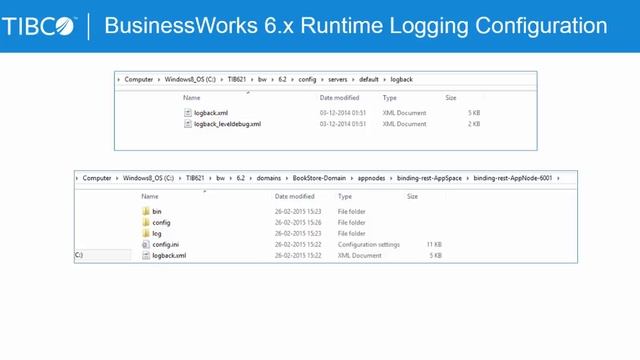Expand arrow before Computer in bottom window
Viewport: 640px width, 360px height.
(77, 178)
